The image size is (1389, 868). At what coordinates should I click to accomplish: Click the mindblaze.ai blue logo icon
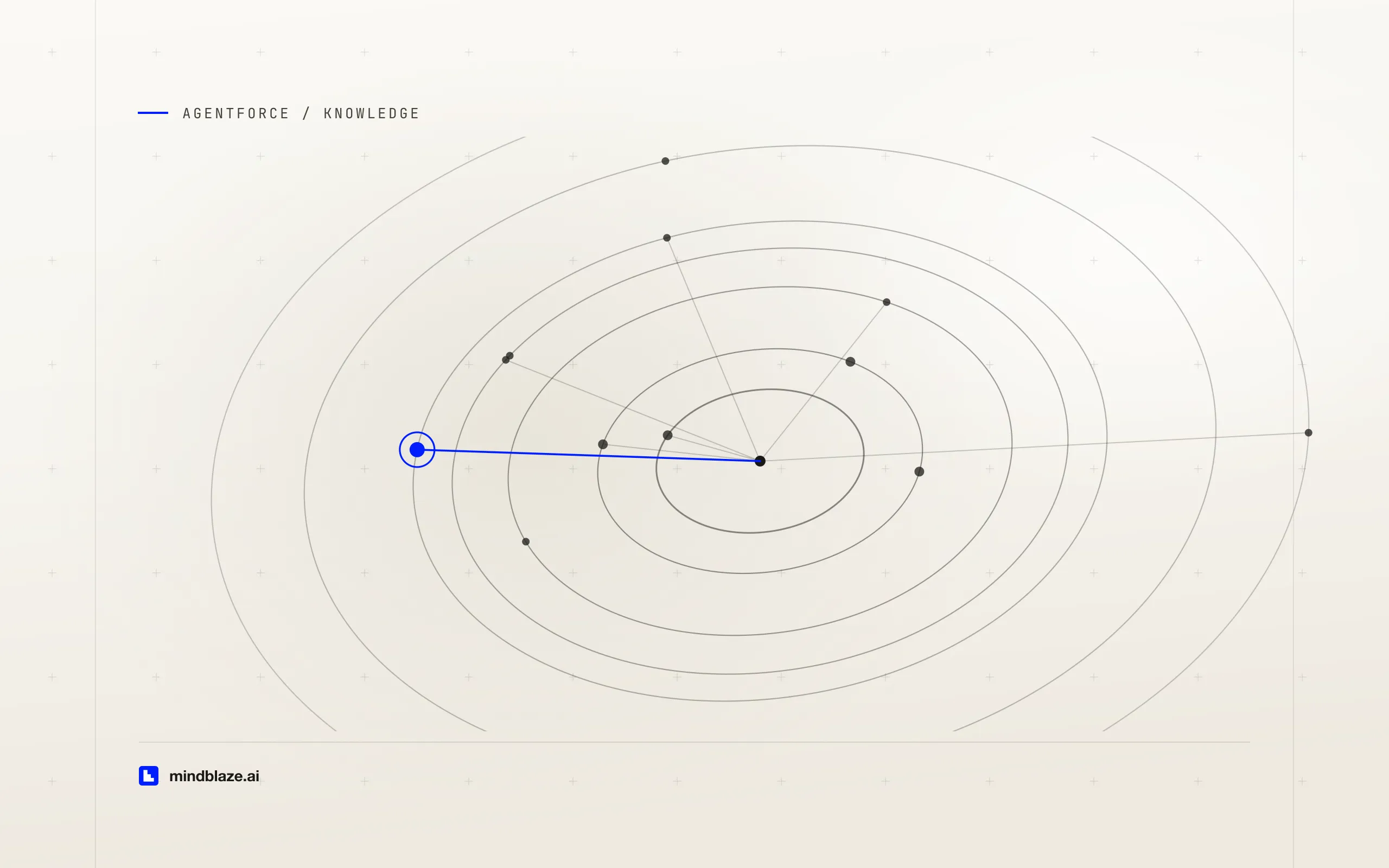[149, 776]
